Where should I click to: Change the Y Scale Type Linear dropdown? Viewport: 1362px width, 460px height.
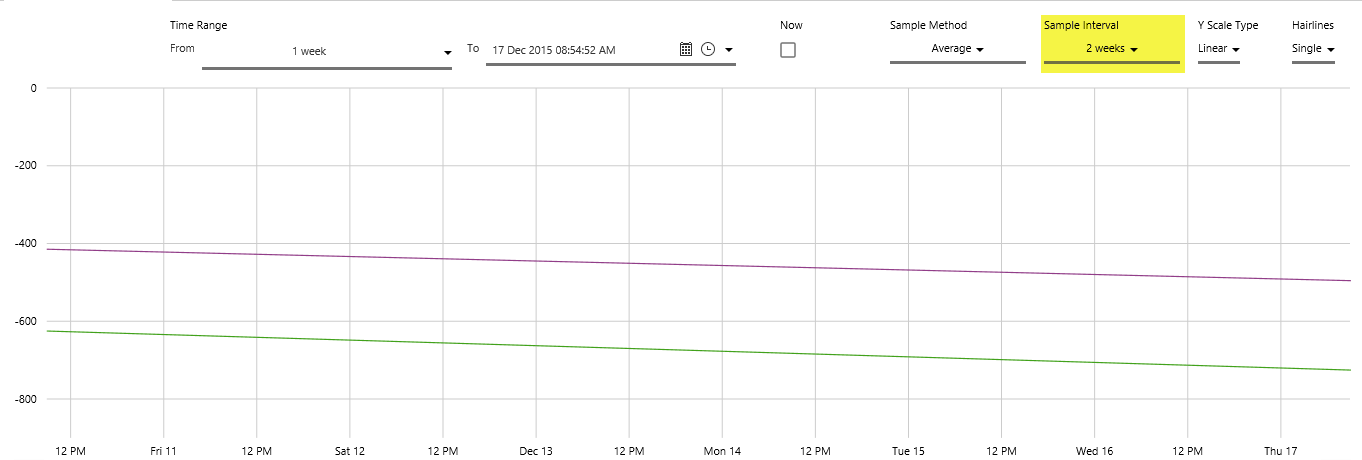(x=1219, y=49)
